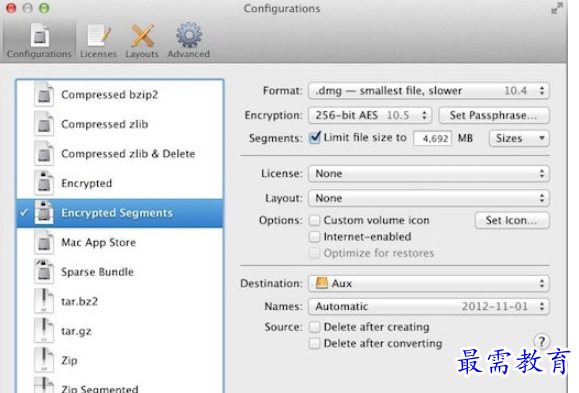Select the Sparse Bundle configuration
Screen dimensions: 579x393
pyautogui.click(x=120, y=271)
